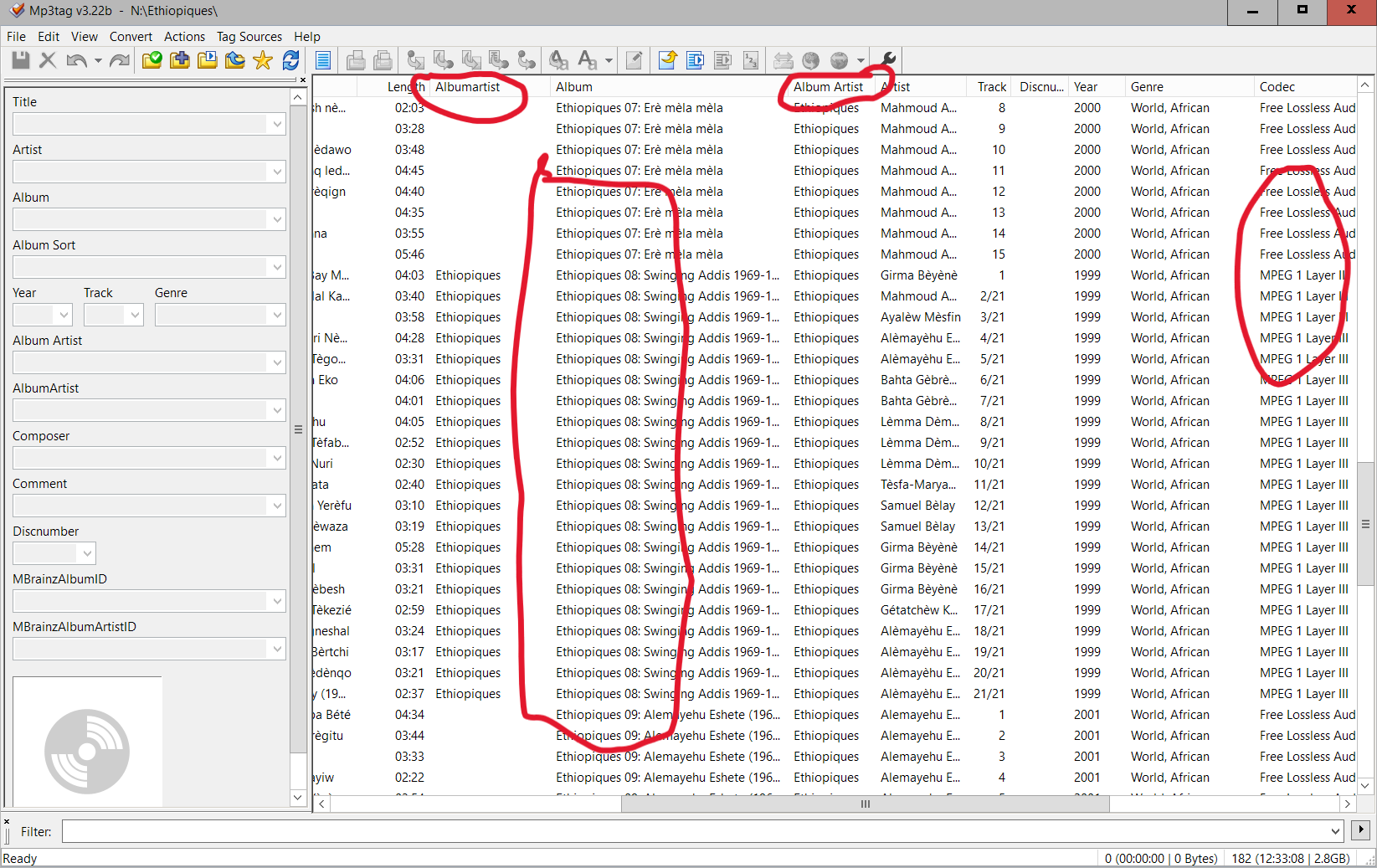This screenshot has height=868, width=1377.
Task: Click the Export icon with yellow arrow
Action: click(x=667, y=60)
